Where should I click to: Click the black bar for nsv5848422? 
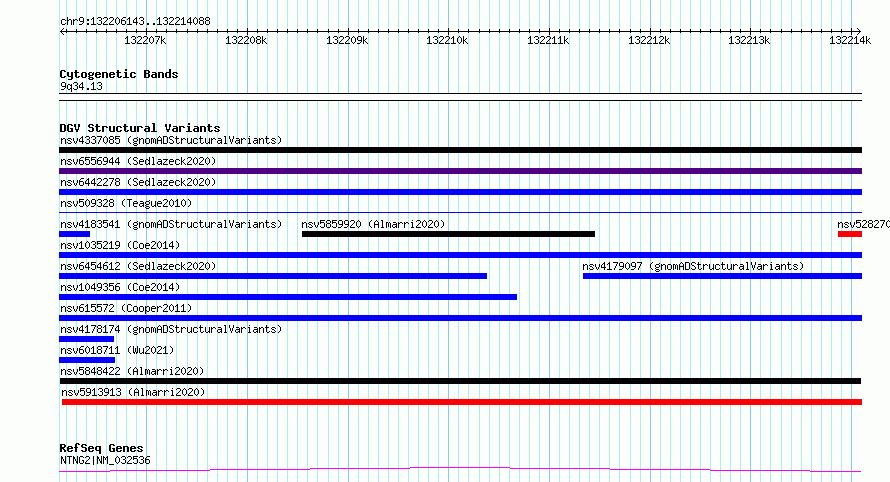[x=460, y=381]
